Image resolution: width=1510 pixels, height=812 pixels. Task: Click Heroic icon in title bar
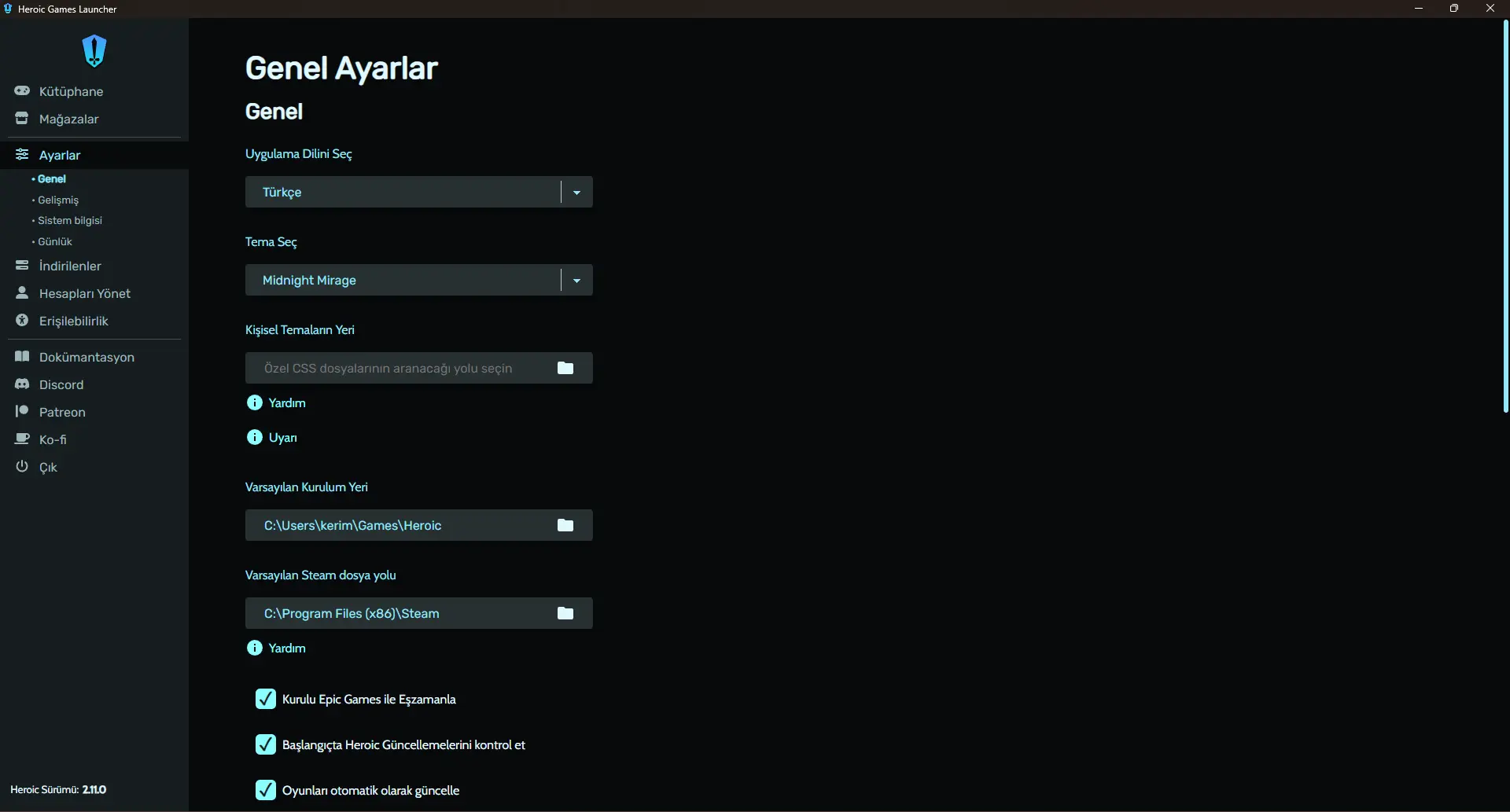8,9
